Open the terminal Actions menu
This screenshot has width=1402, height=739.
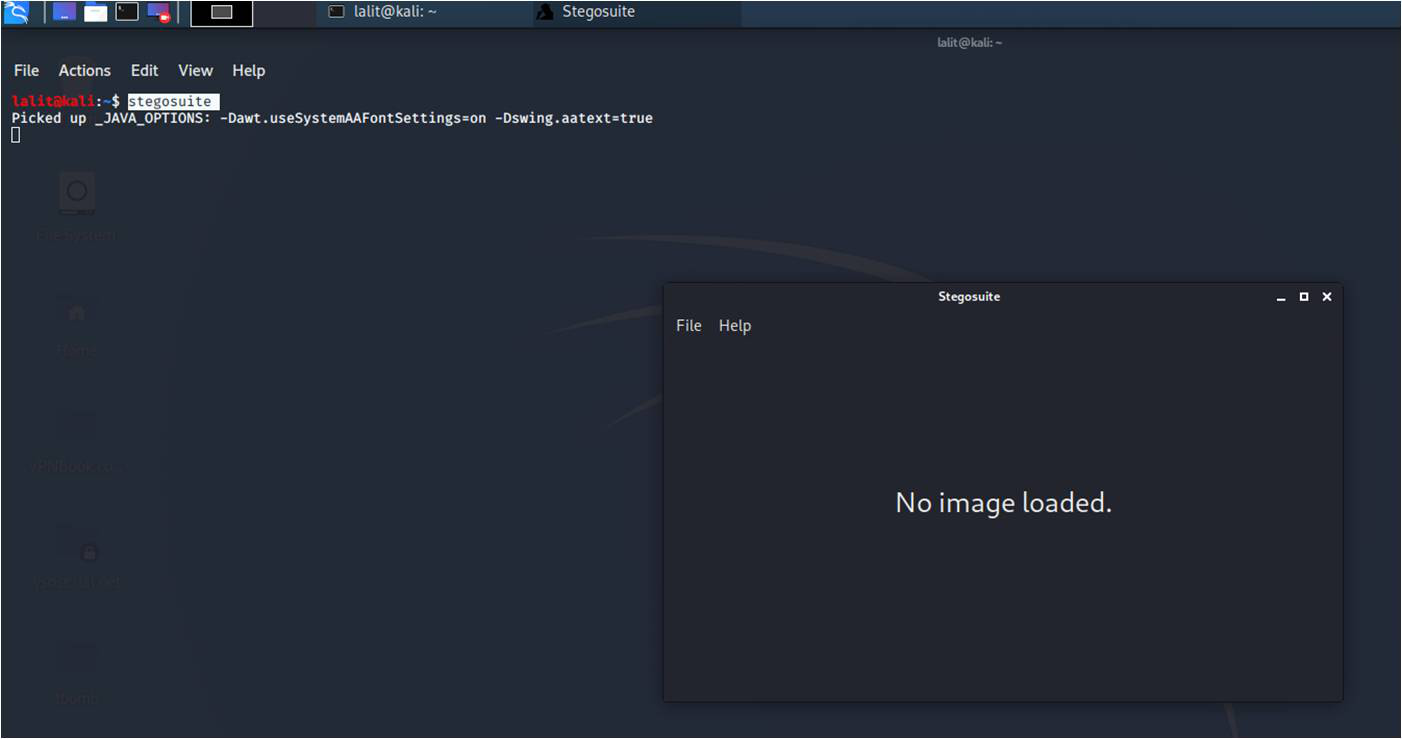85,70
